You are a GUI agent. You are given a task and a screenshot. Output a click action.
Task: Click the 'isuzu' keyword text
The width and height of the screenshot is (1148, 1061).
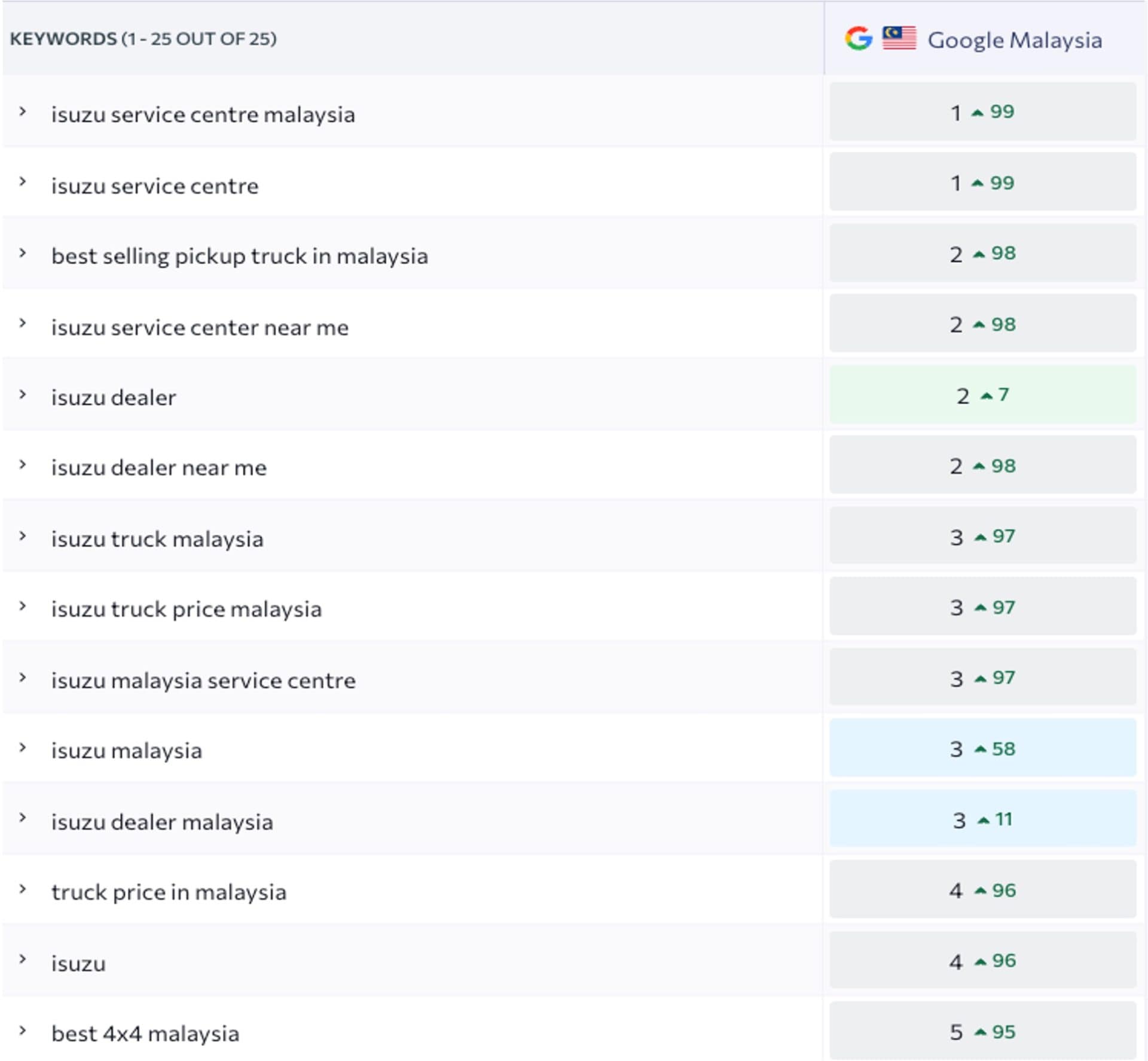tap(78, 964)
